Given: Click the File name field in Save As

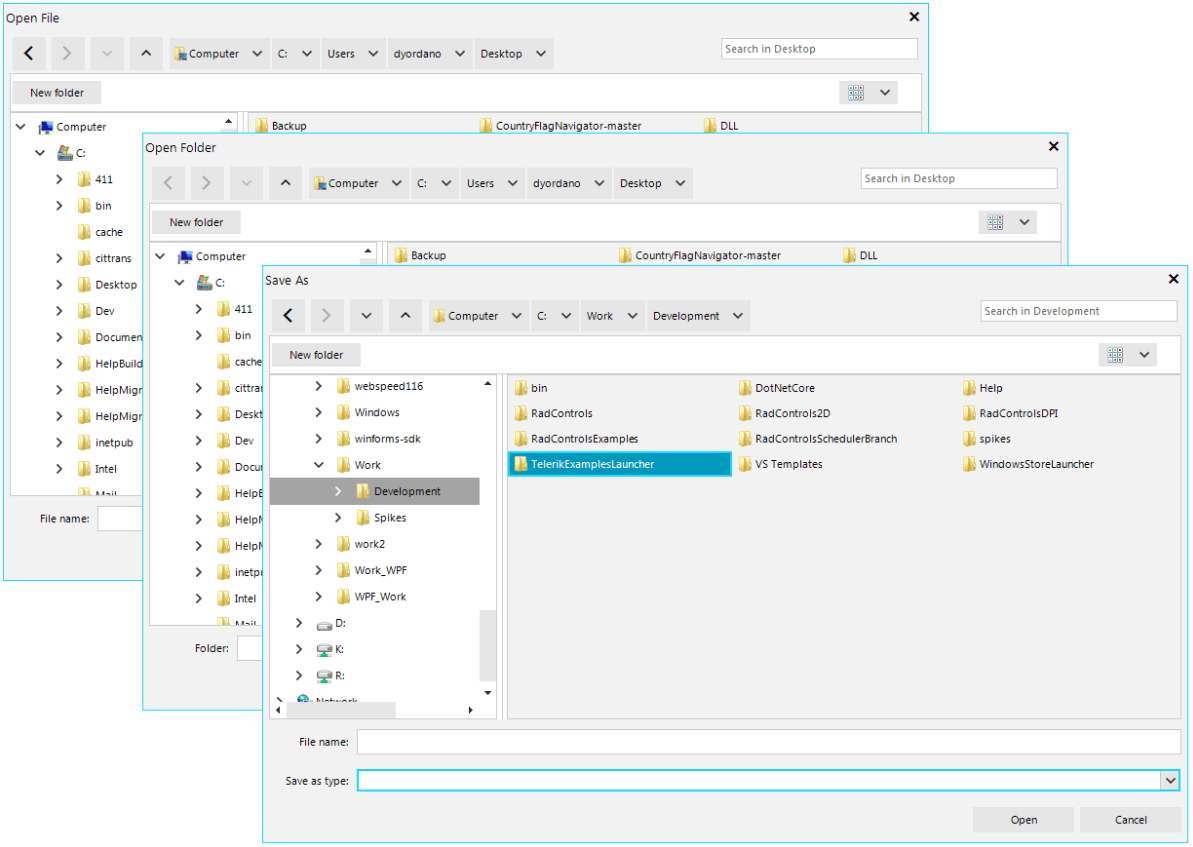Looking at the screenshot, I should (768, 741).
